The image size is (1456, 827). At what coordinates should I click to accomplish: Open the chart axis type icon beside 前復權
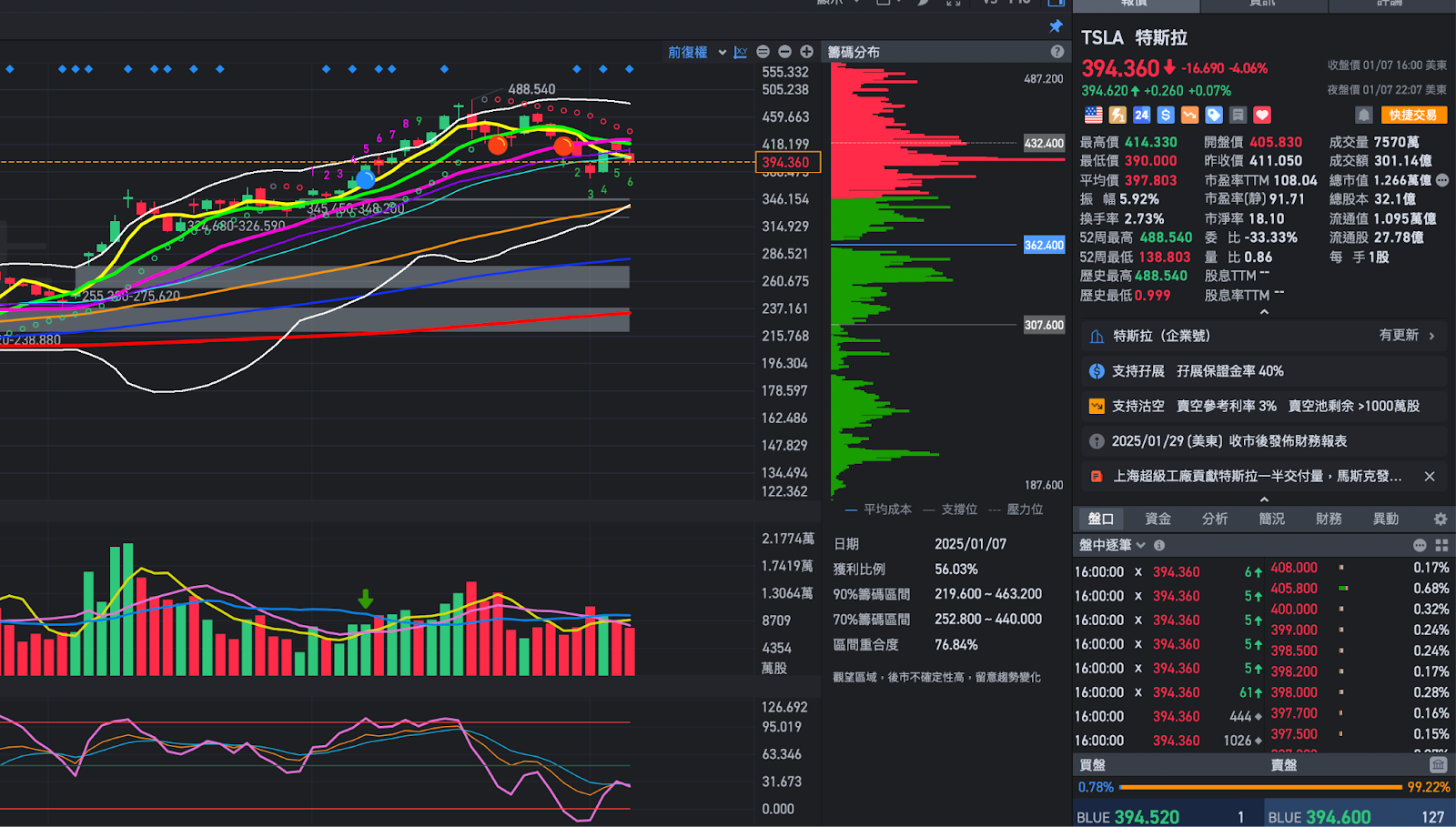(x=741, y=52)
